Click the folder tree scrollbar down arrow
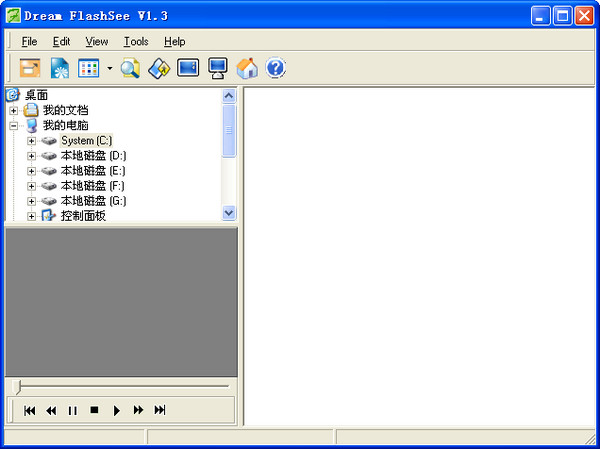 click(229, 213)
